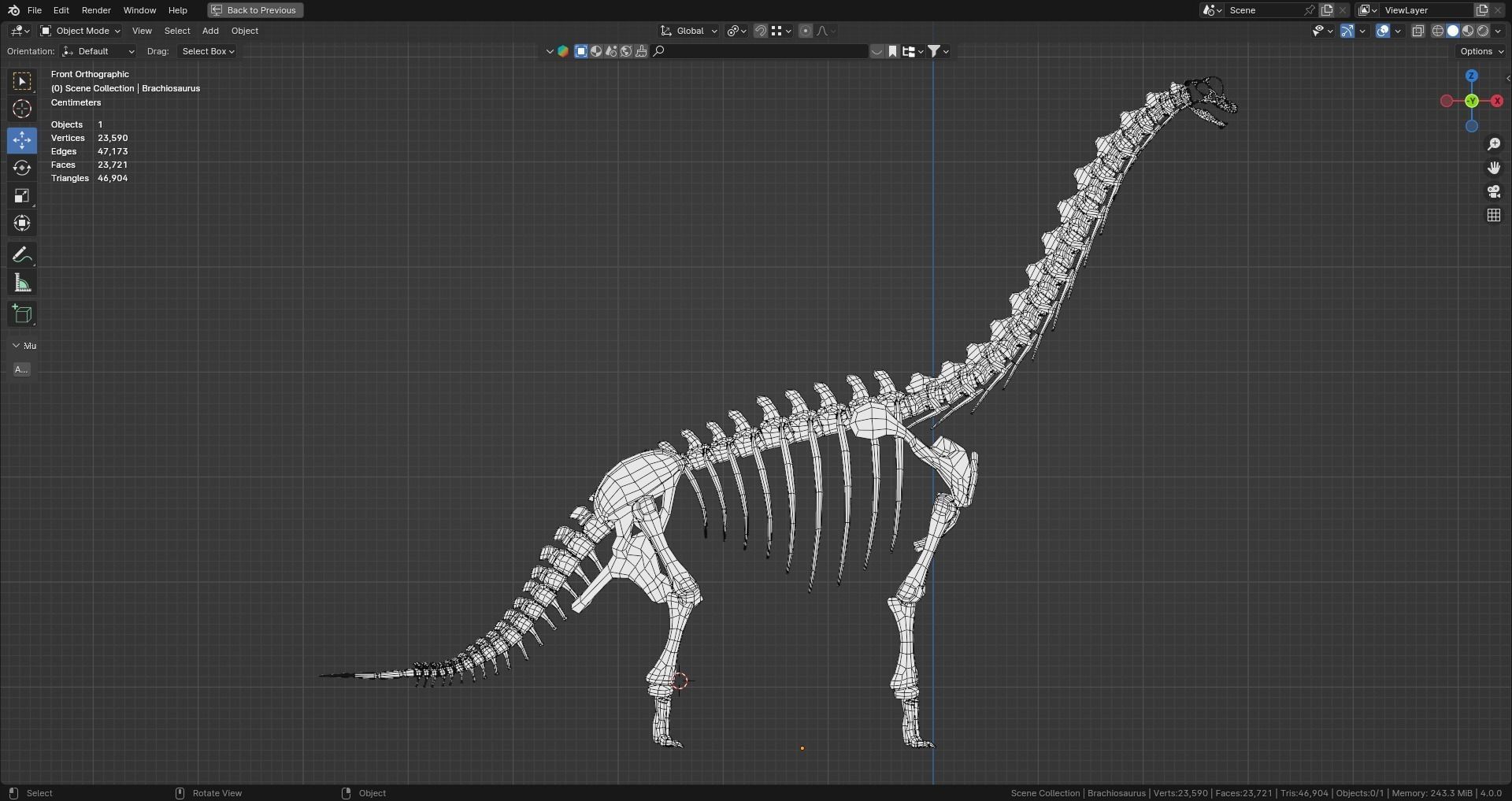
Task: Open the funnel filter dropdown
Action: [938, 51]
